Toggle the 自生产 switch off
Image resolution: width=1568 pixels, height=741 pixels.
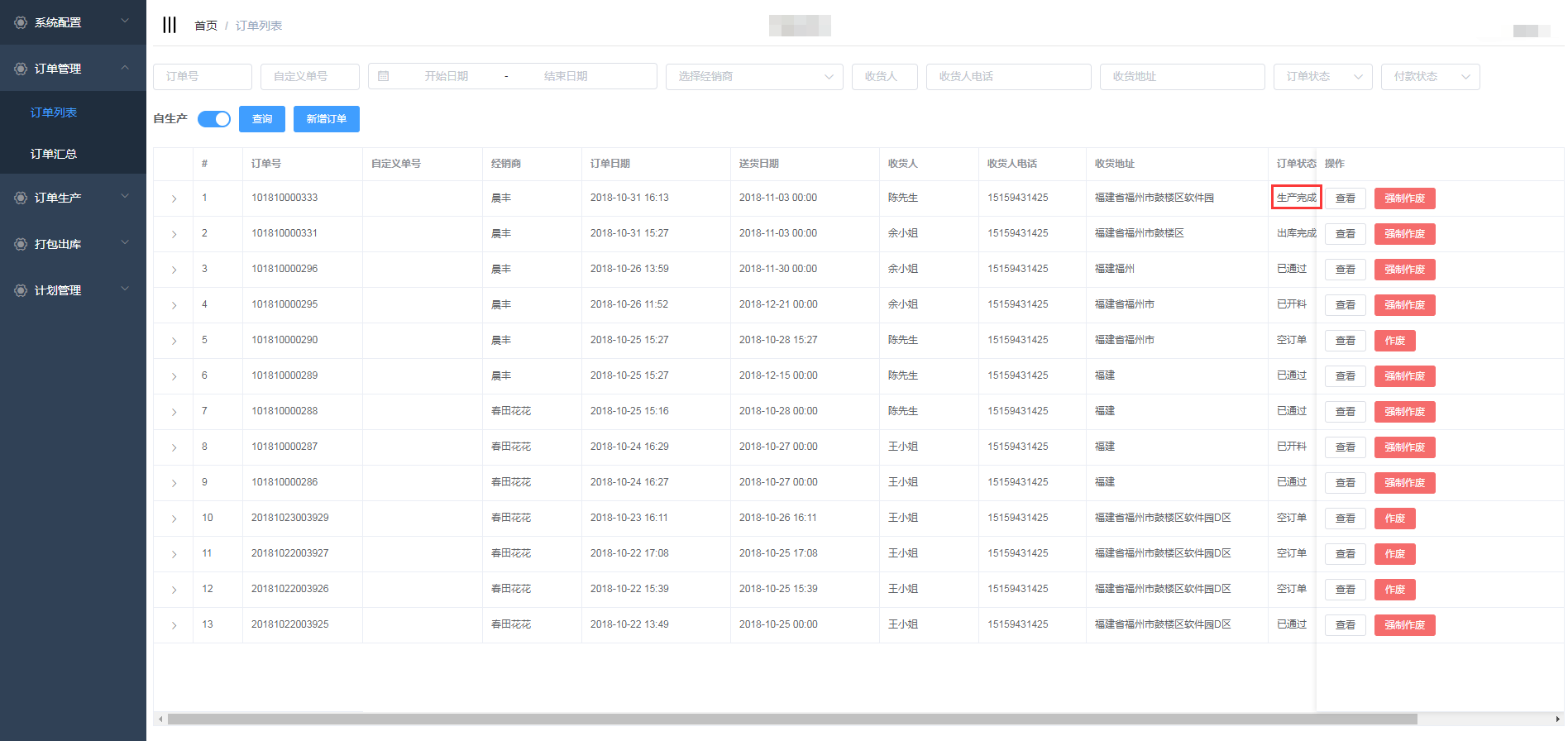tap(214, 119)
